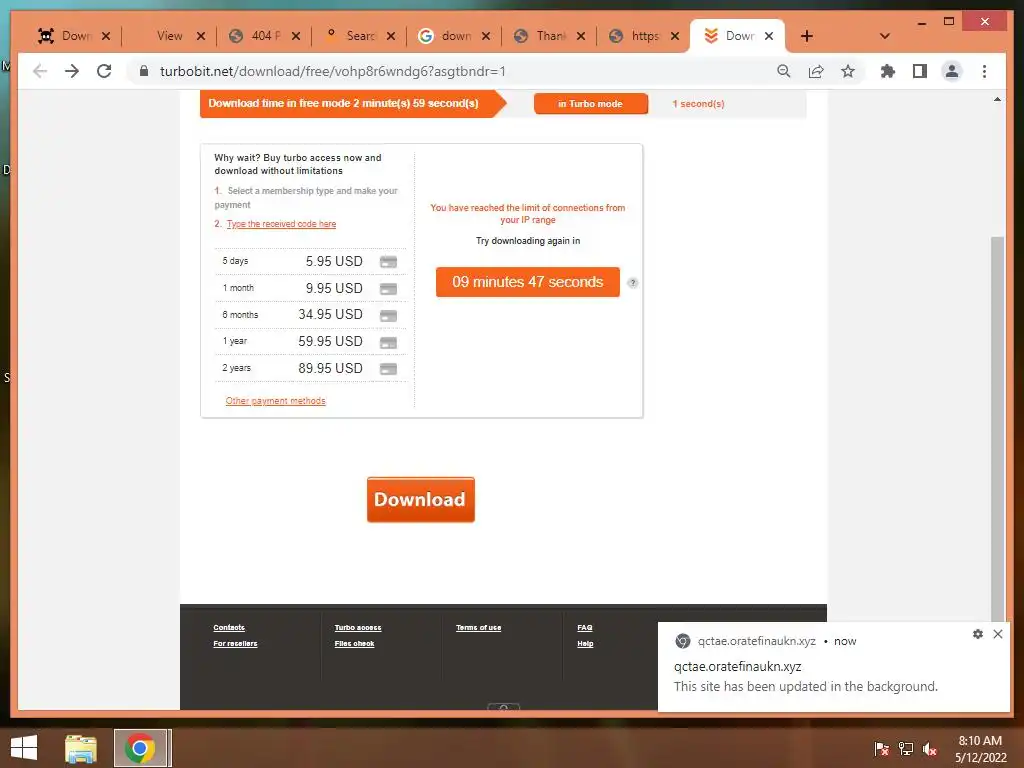Open the Terms of use footer link
The image size is (1024, 768).
pos(479,628)
